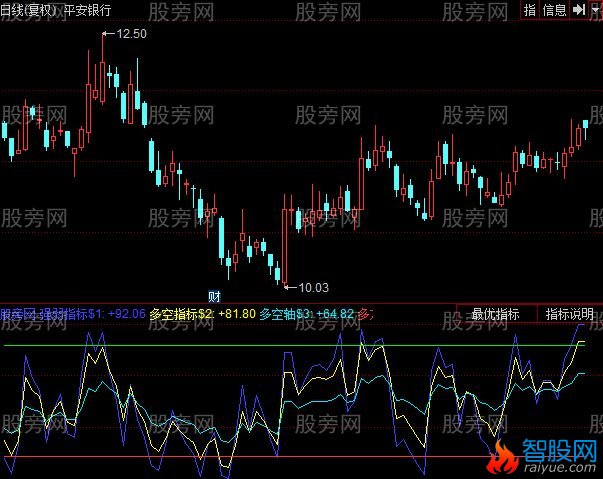
Task: Click the red 多 label in legend
Action: click(365, 314)
